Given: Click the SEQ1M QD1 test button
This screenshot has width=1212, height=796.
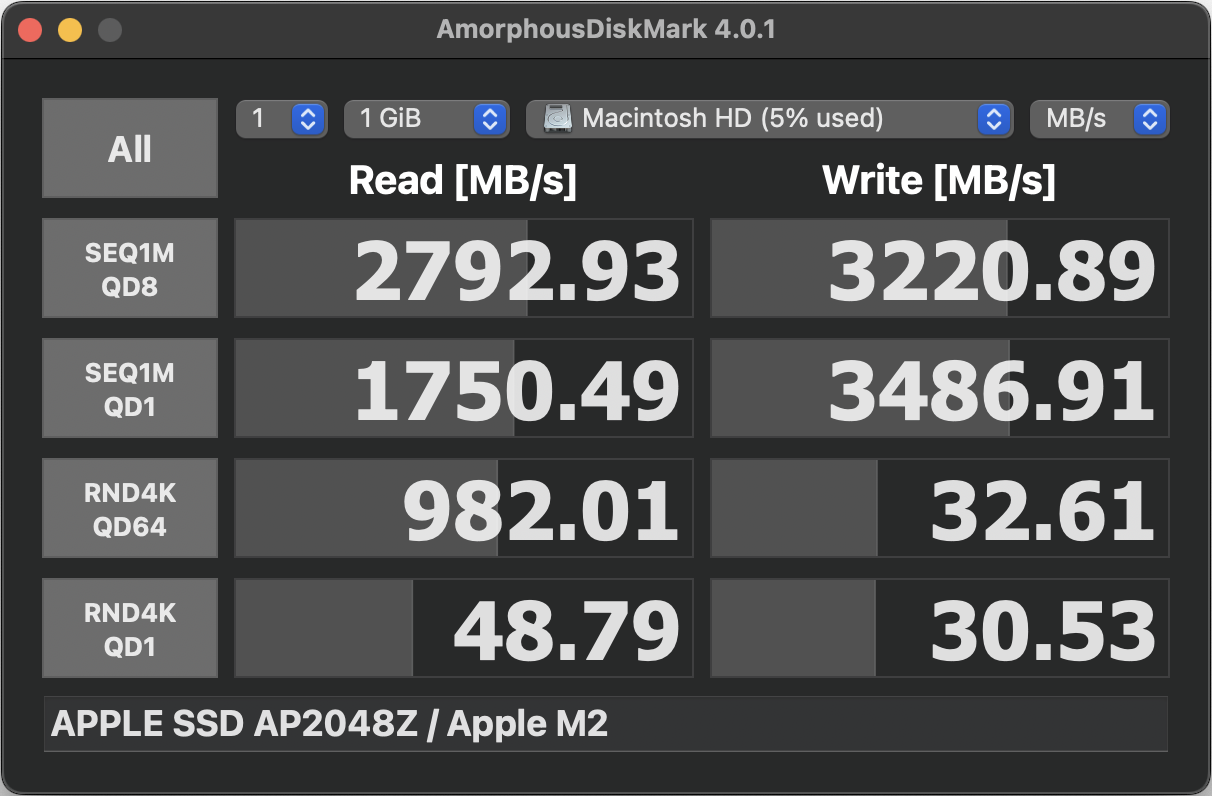Looking at the screenshot, I should click(129, 387).
